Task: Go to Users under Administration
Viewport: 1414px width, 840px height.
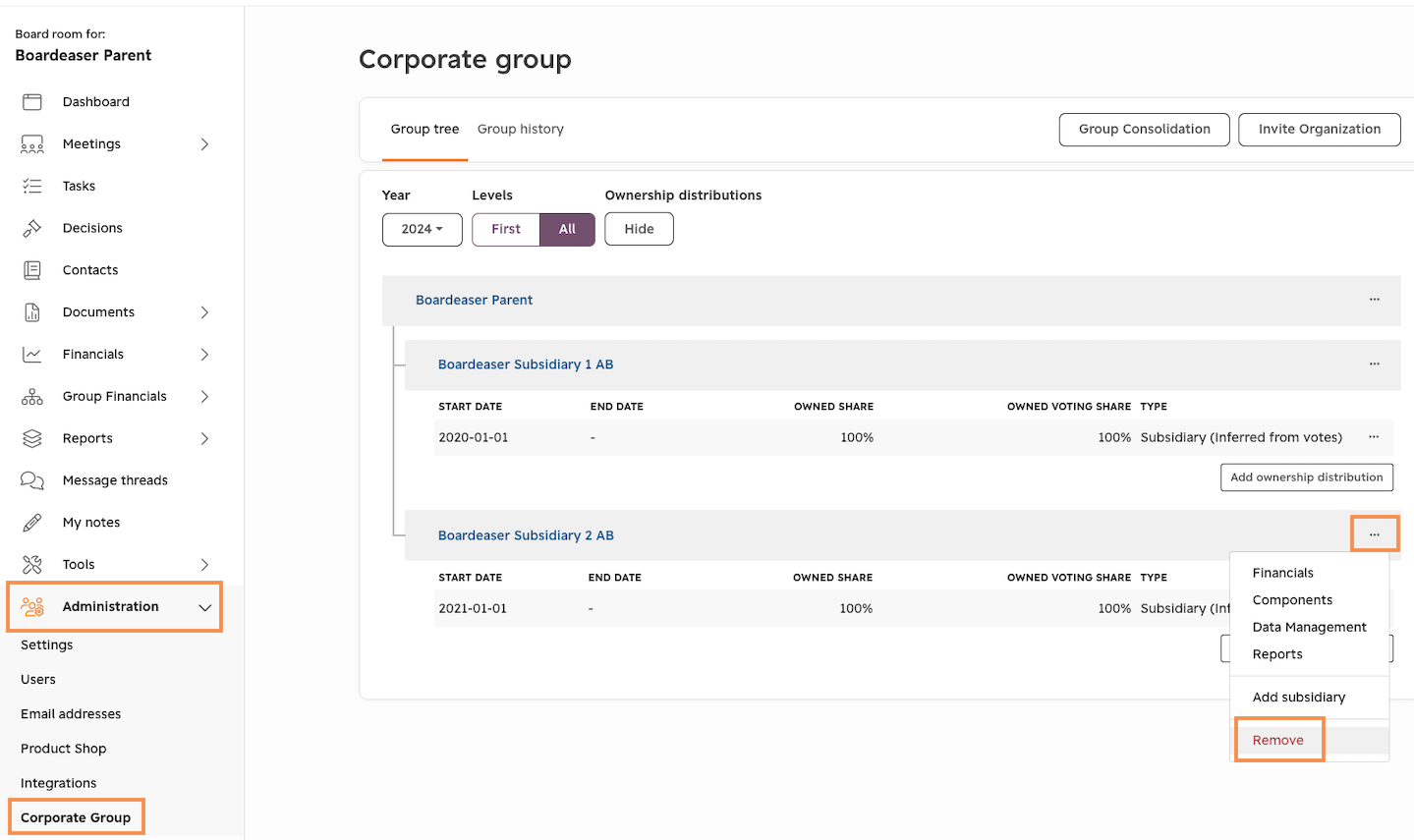Action: pyautogui.click(x=38, y=680)
